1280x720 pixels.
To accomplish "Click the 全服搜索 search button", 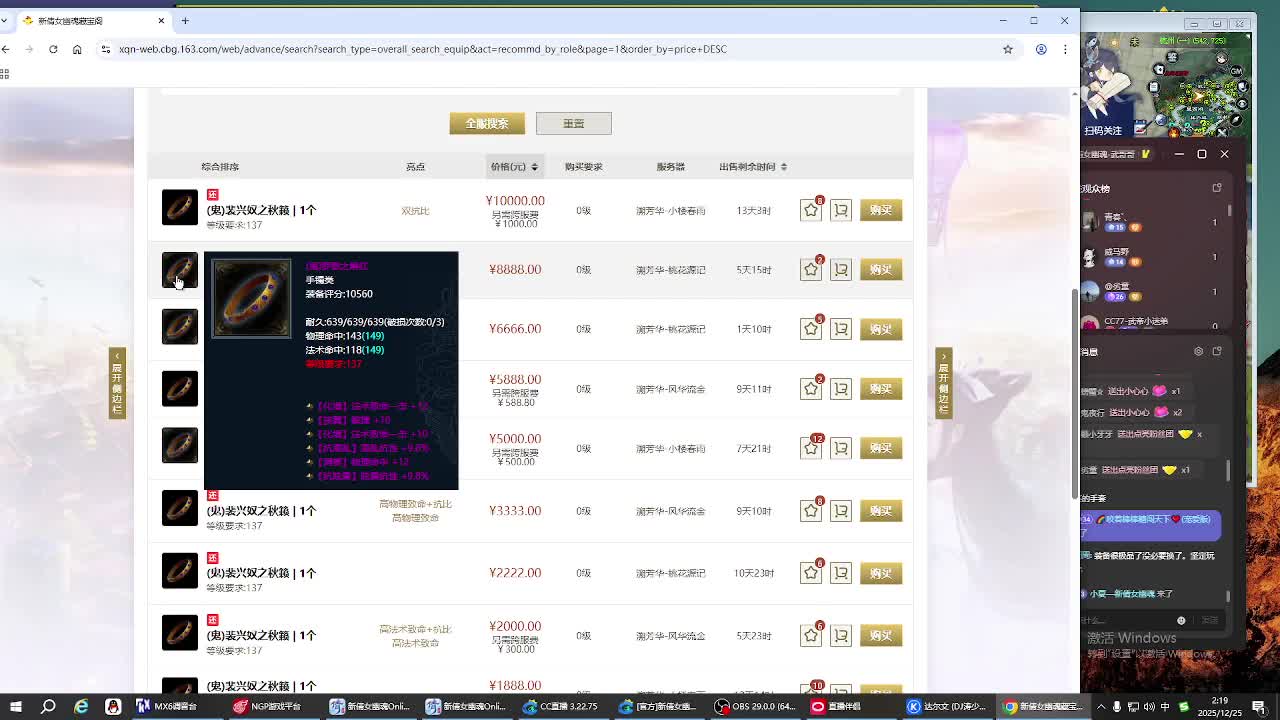I will 487,123.
